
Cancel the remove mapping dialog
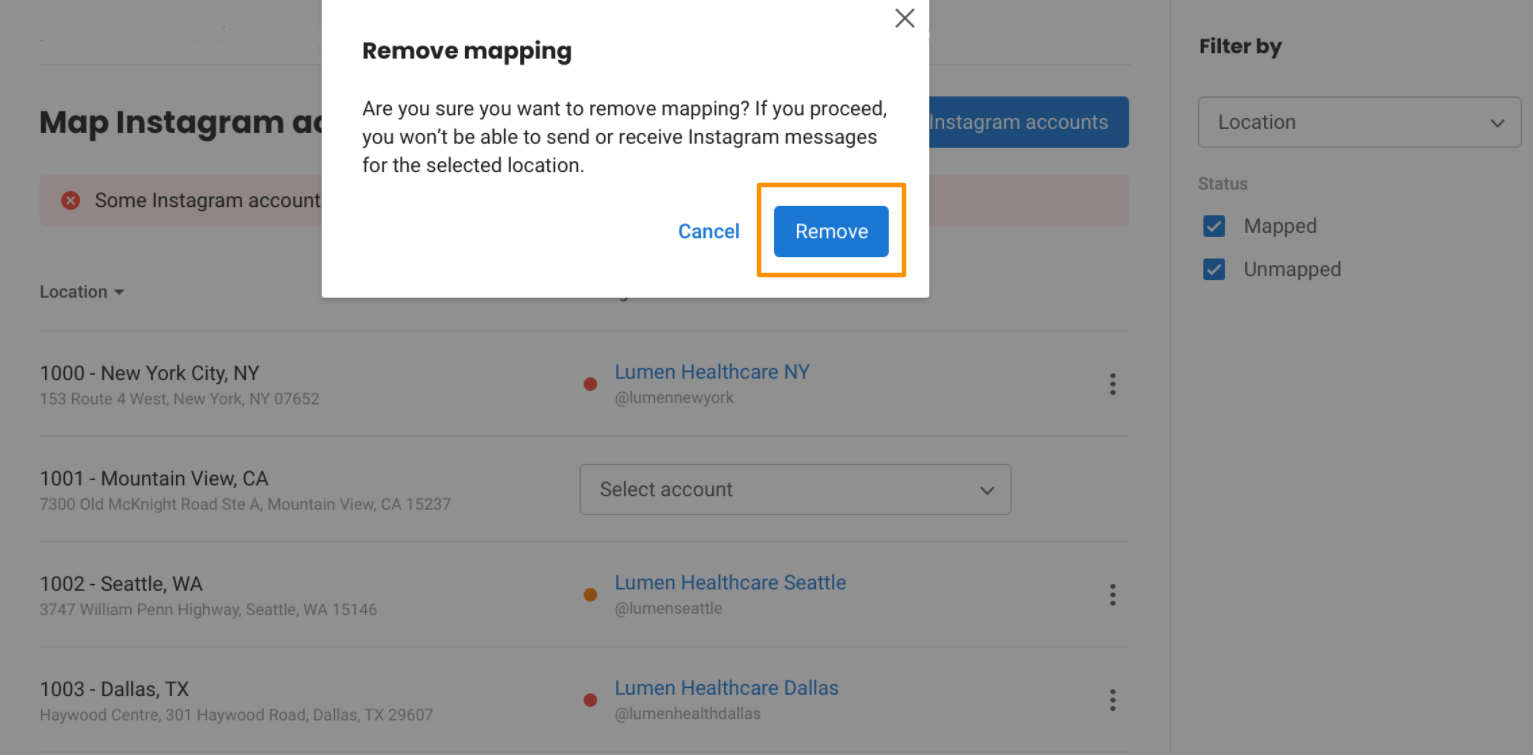click(x=708, y=231)
